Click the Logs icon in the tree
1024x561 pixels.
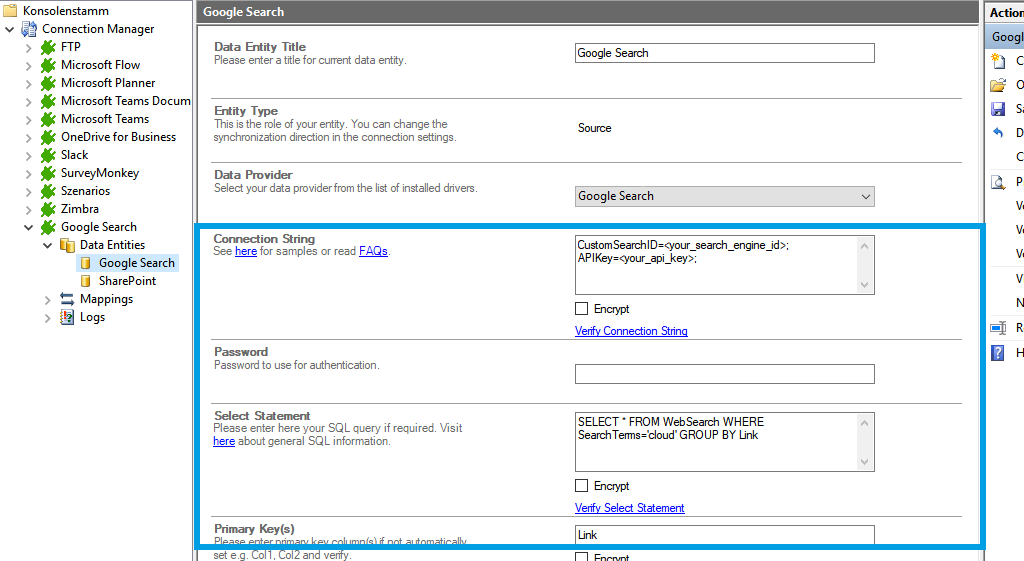point(67,317)
